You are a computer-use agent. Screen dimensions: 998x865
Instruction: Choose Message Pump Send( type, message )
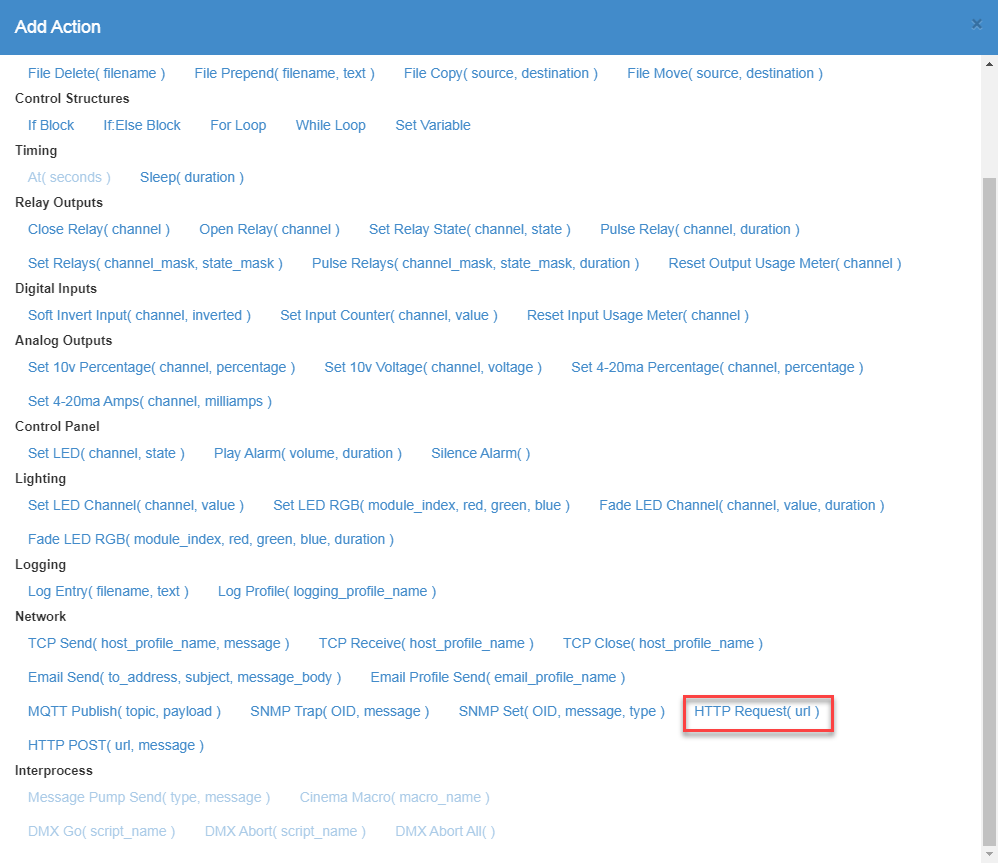[x=149, y=798]
